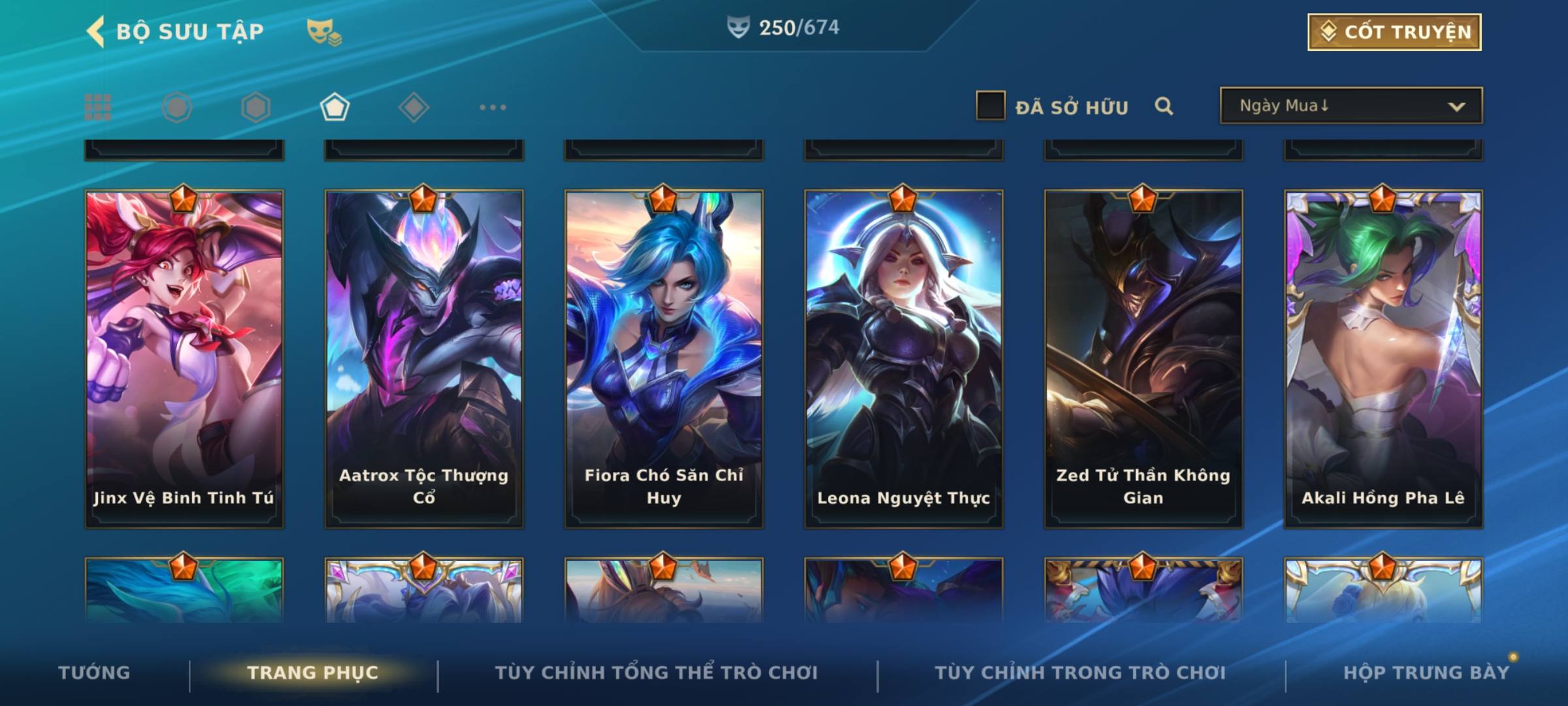1568x706 pixels.
Task: Open the three-dots more filters icon
Action: pos(493,107)
